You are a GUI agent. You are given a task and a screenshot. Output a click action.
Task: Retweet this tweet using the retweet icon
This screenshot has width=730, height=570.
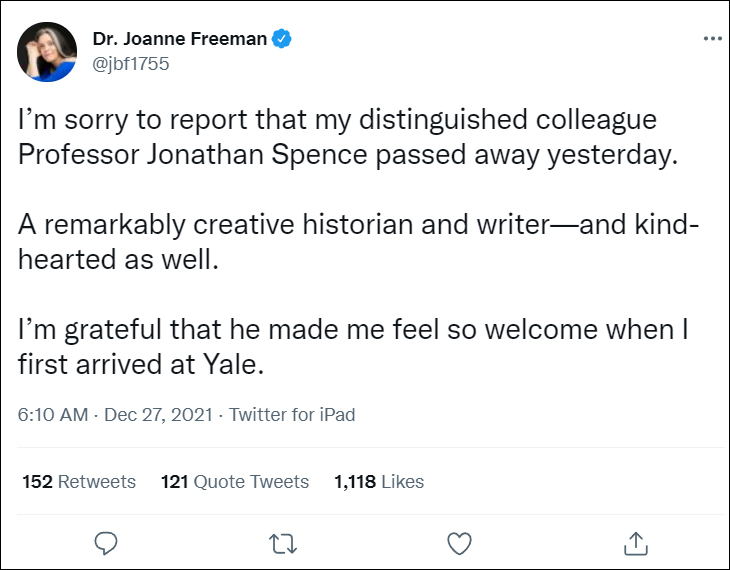point(283,542)
